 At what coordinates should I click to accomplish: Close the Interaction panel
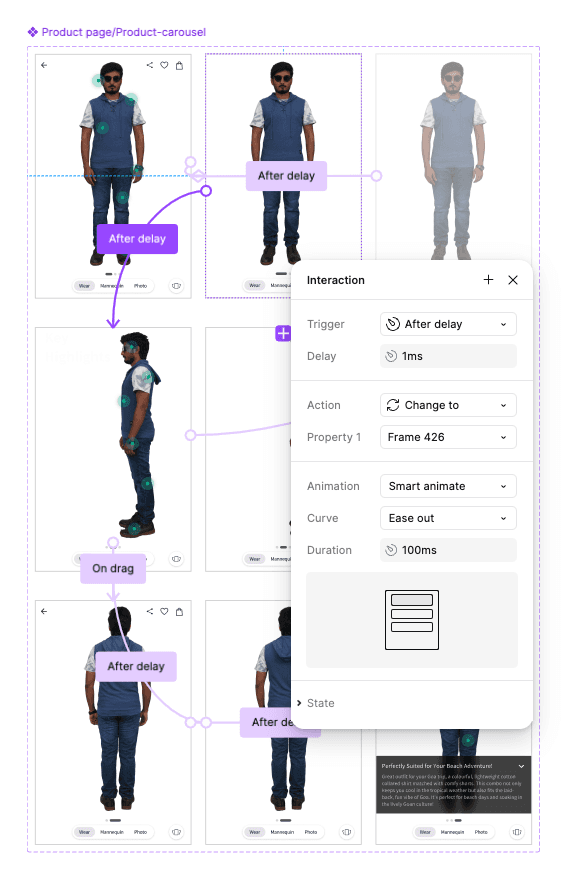(513, 280)
